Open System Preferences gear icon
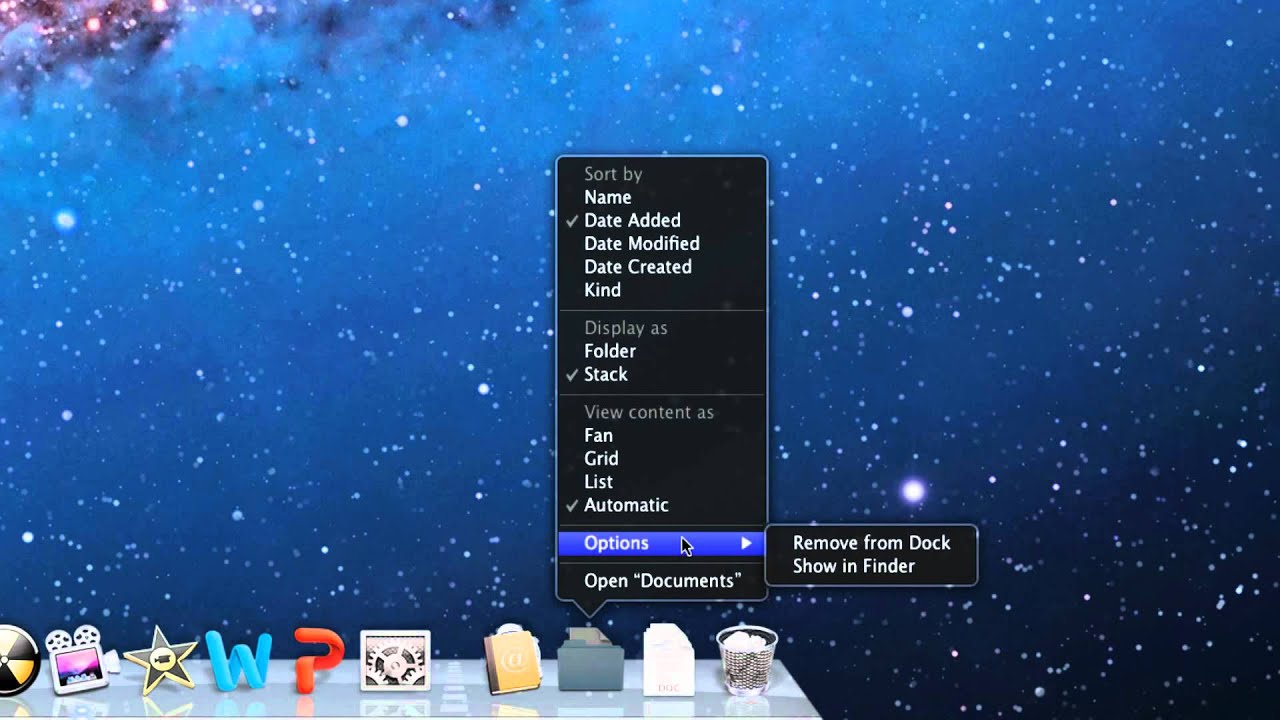 point(395,660)
